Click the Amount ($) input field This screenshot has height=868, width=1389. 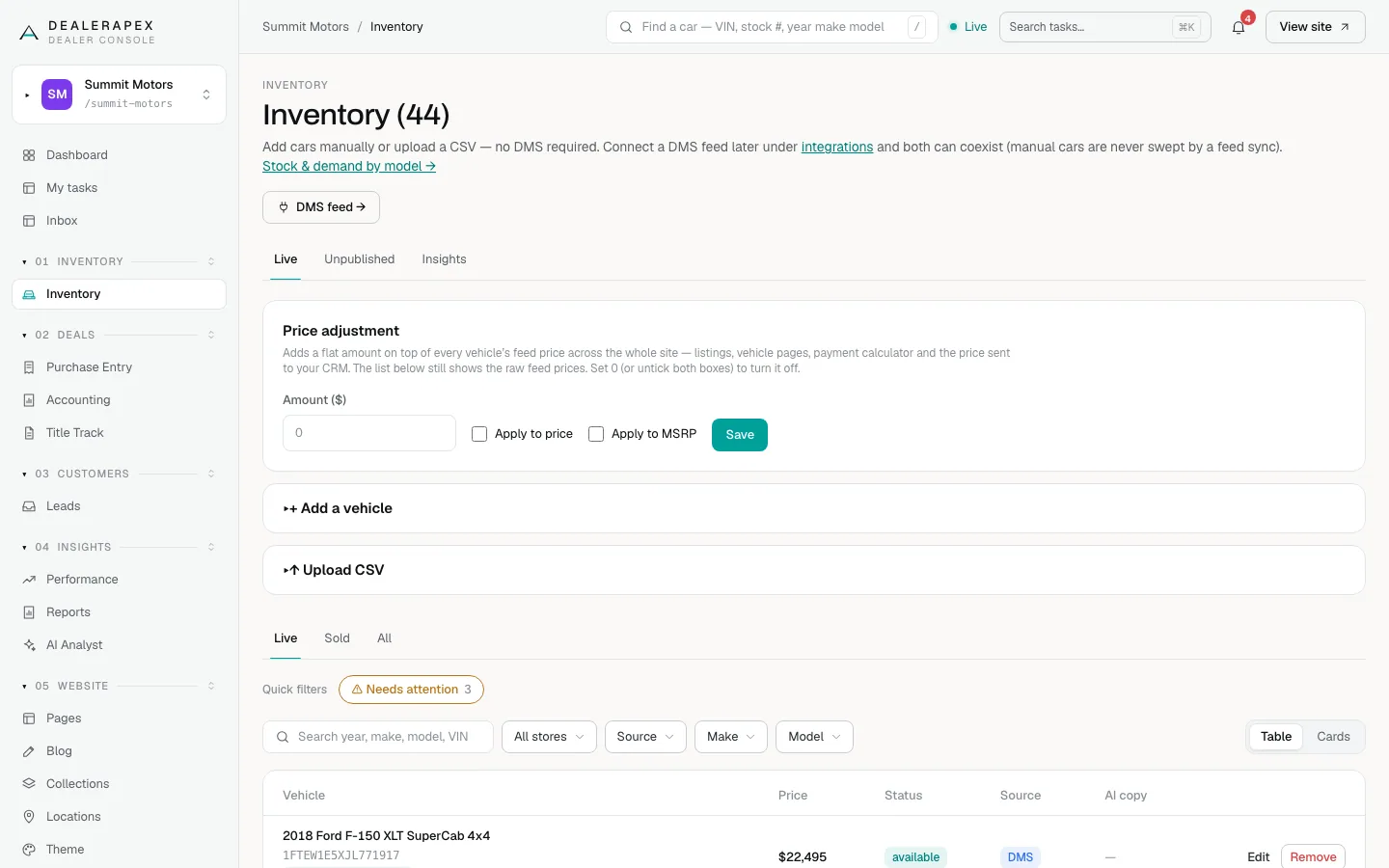pos(369,433)
